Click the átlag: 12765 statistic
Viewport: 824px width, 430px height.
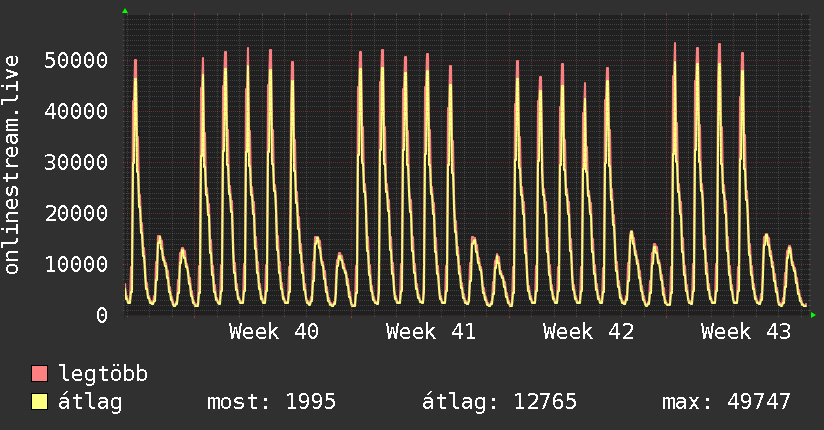pyautogui.click(x=499, y=402)
